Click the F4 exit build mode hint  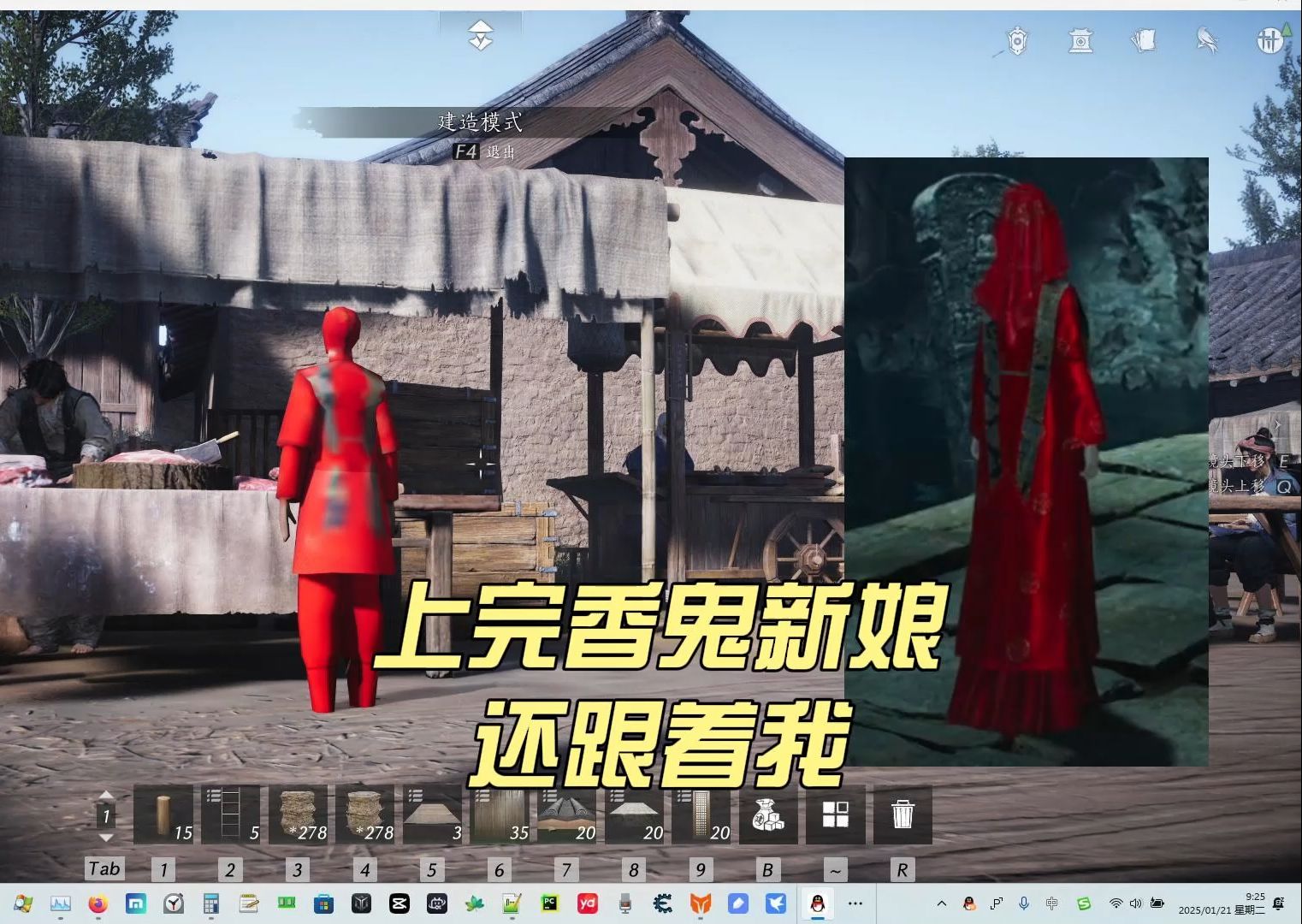484,151
